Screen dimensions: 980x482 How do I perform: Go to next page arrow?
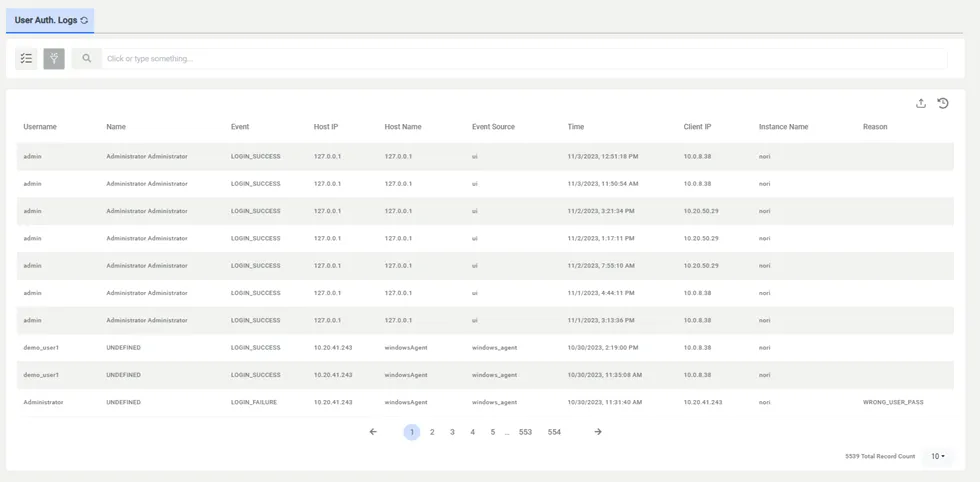598,432
